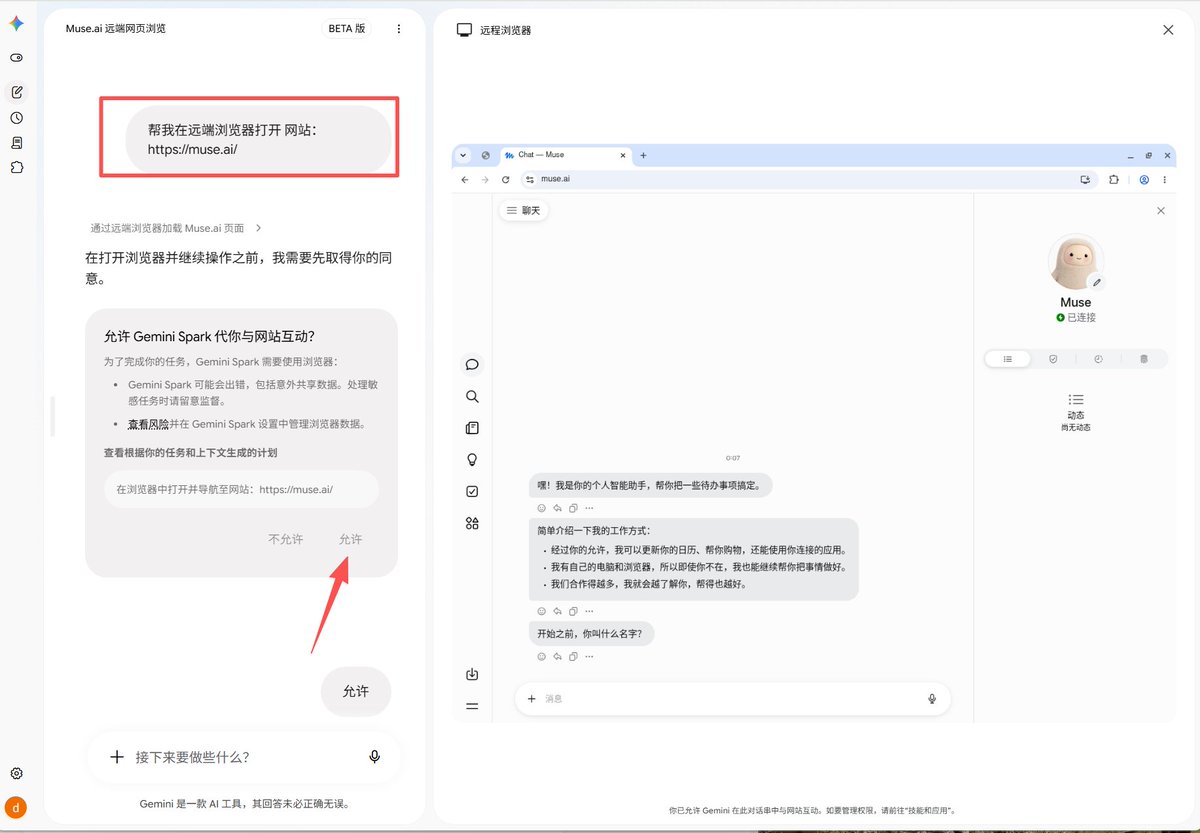Open the 查看风险 link
Image resolution: width=1200 pixels, height=833 pixels.
(x=148, y=424)
